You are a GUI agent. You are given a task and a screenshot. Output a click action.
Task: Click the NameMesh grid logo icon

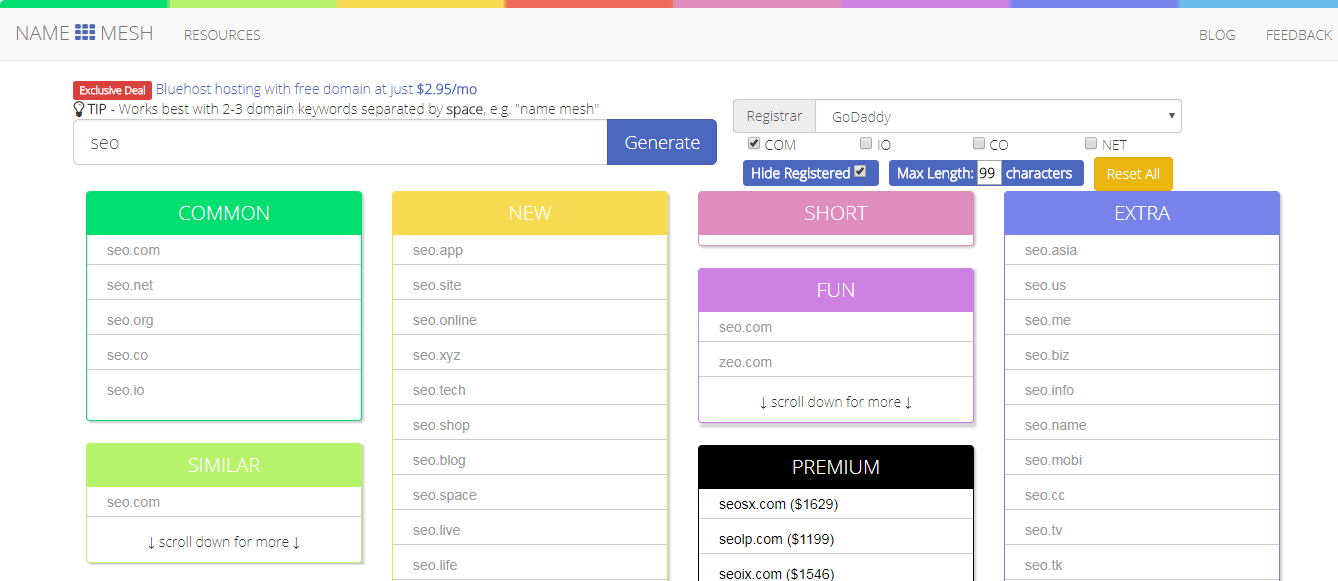pyautogui.click(x=85, y=33)
